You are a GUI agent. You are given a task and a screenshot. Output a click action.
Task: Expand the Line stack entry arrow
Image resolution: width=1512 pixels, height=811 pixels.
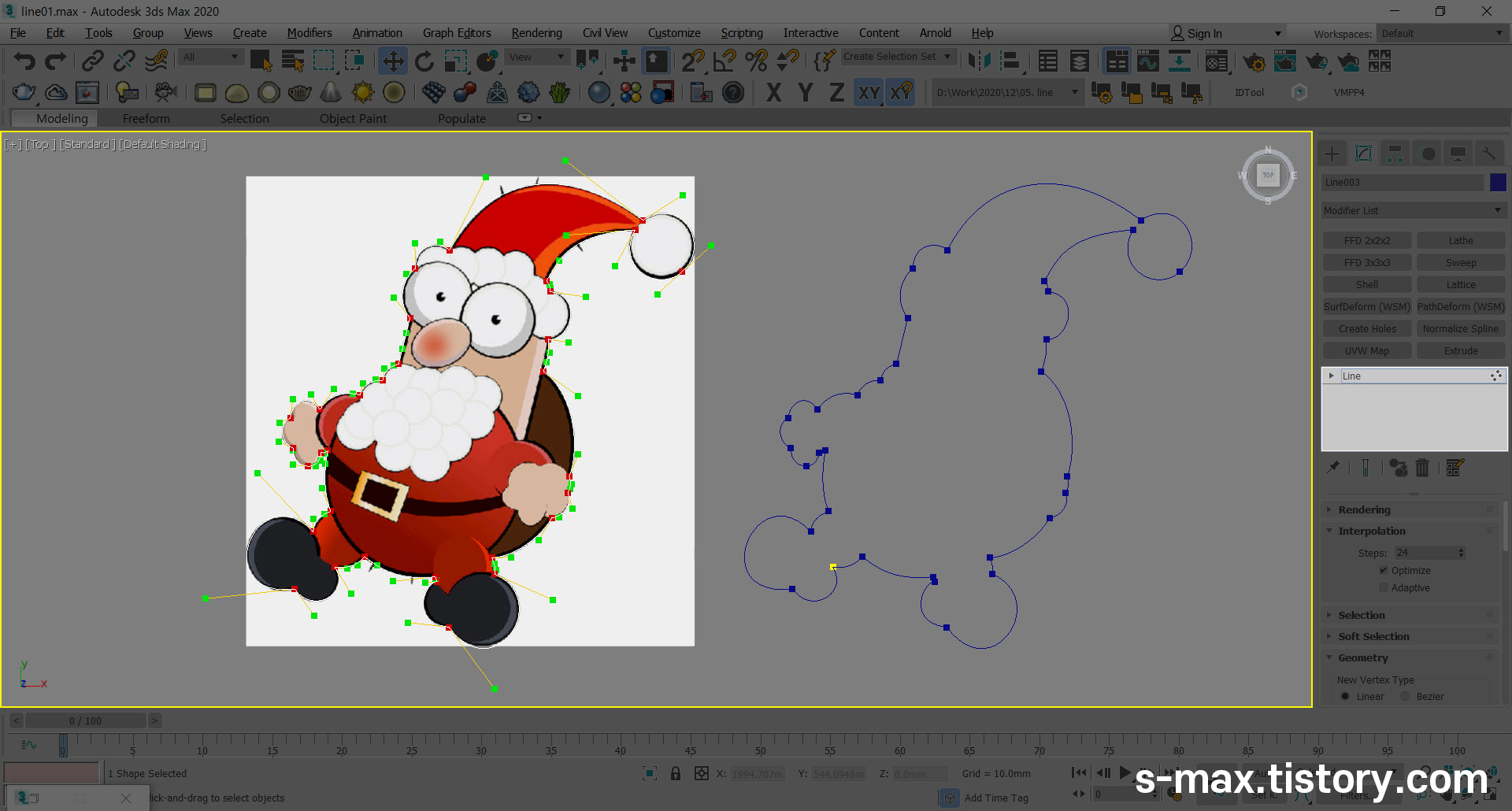pyautogui.click(x=1331, y=376)
